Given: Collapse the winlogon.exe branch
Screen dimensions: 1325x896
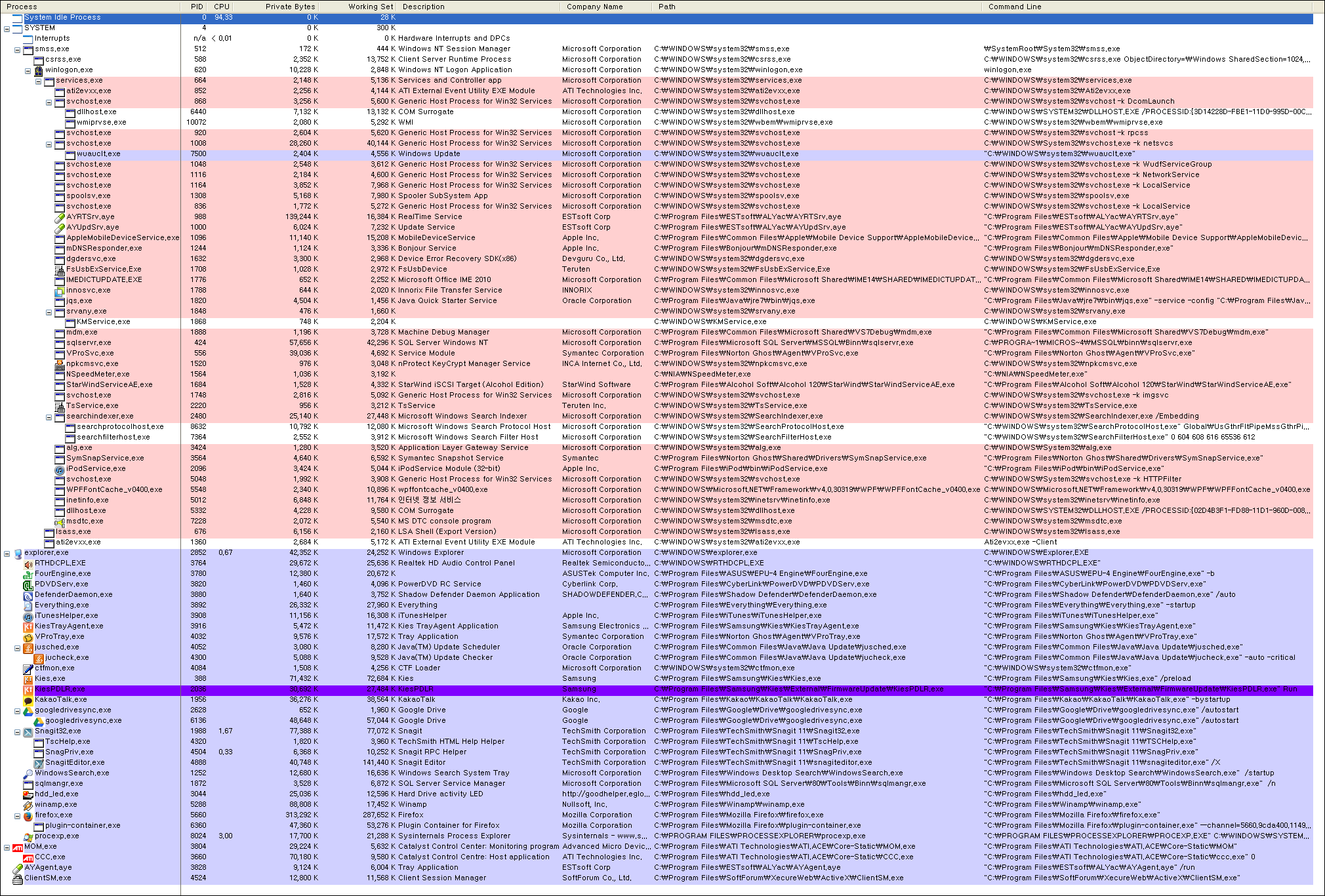Looking at the screenshot, I should click(28, 70).
